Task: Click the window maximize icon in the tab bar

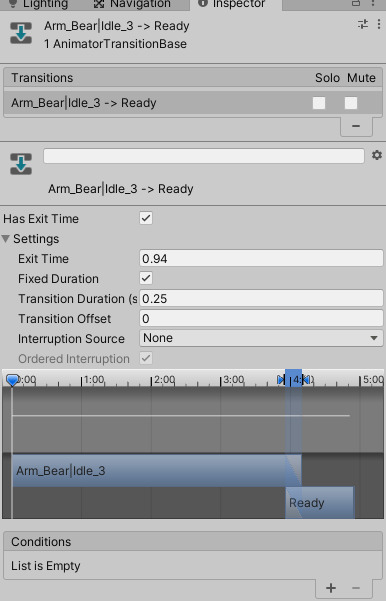Action: point(356,3)
